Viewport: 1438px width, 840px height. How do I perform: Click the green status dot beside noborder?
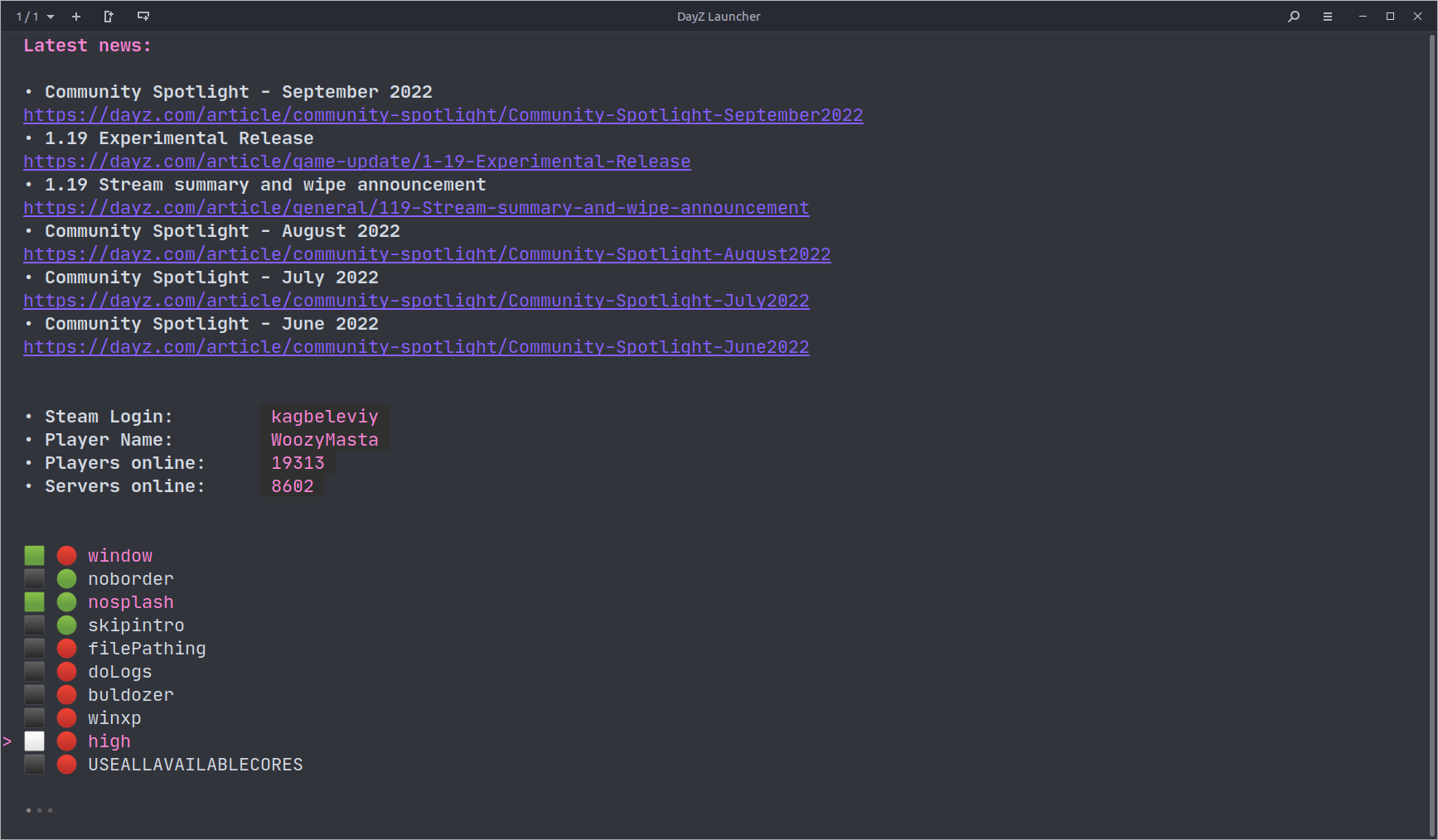coord(66,578)
